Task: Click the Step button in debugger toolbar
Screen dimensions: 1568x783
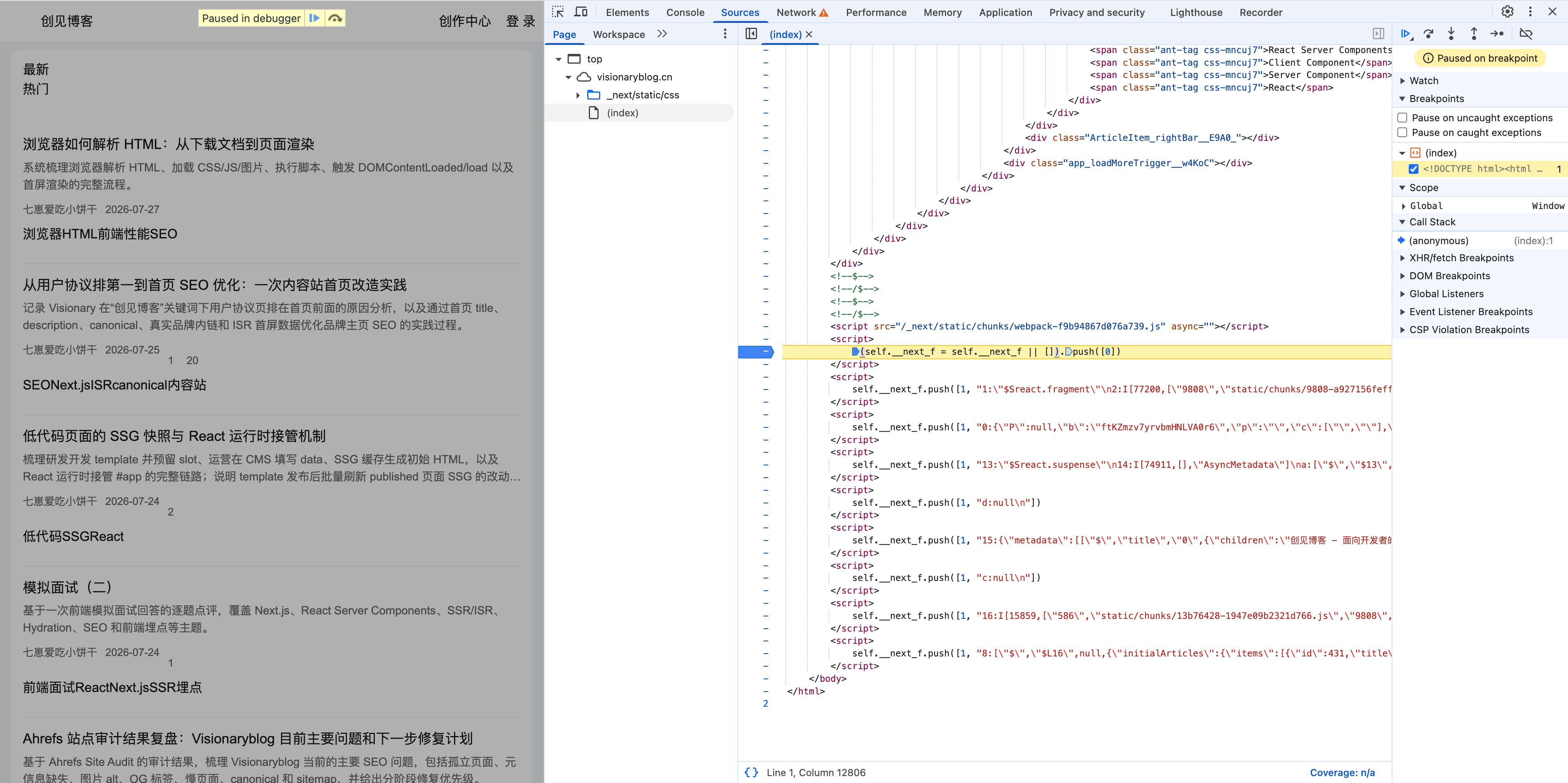Action: coord(1497,34)
